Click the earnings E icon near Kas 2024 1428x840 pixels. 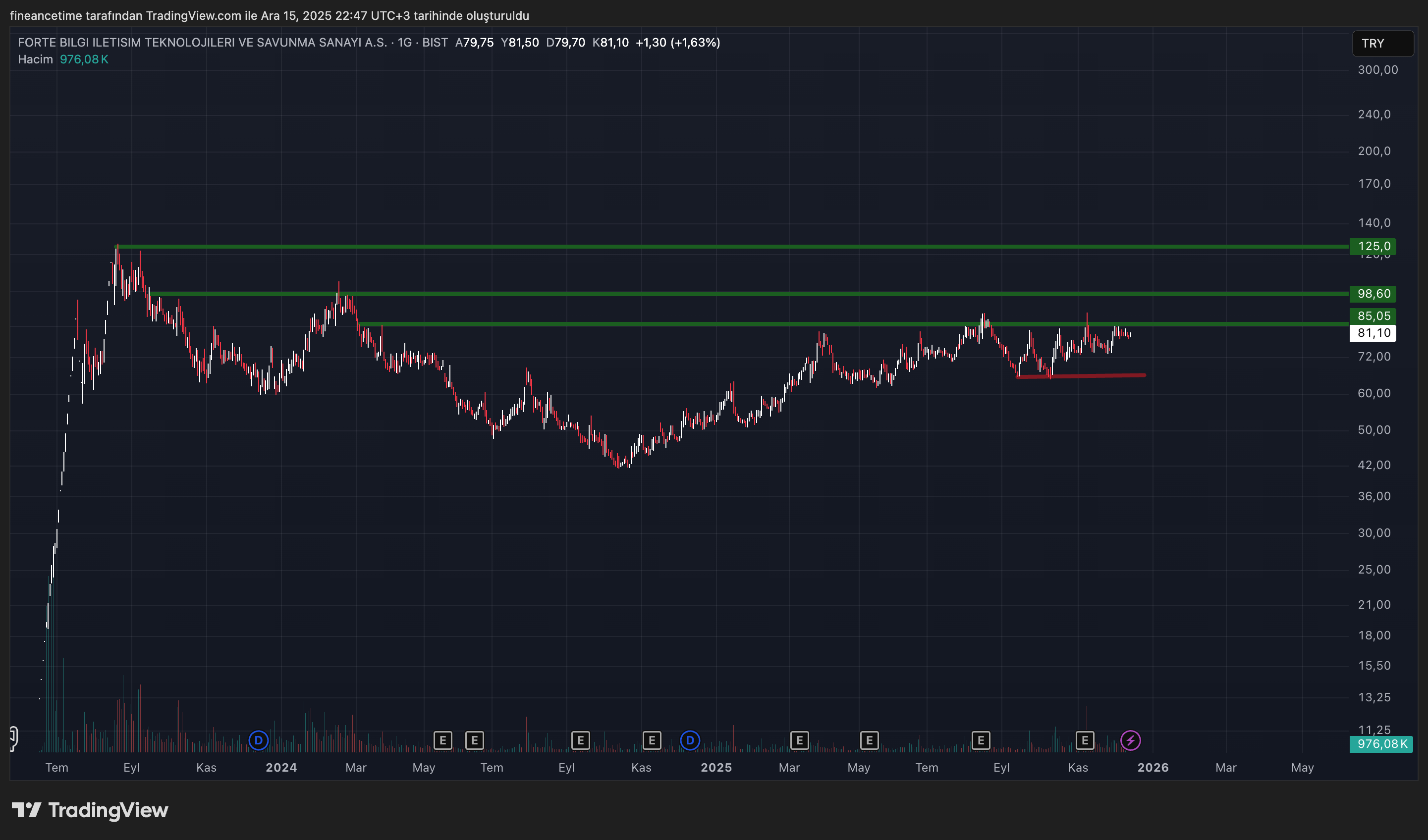pyautogui.click(x=652, y=740)
